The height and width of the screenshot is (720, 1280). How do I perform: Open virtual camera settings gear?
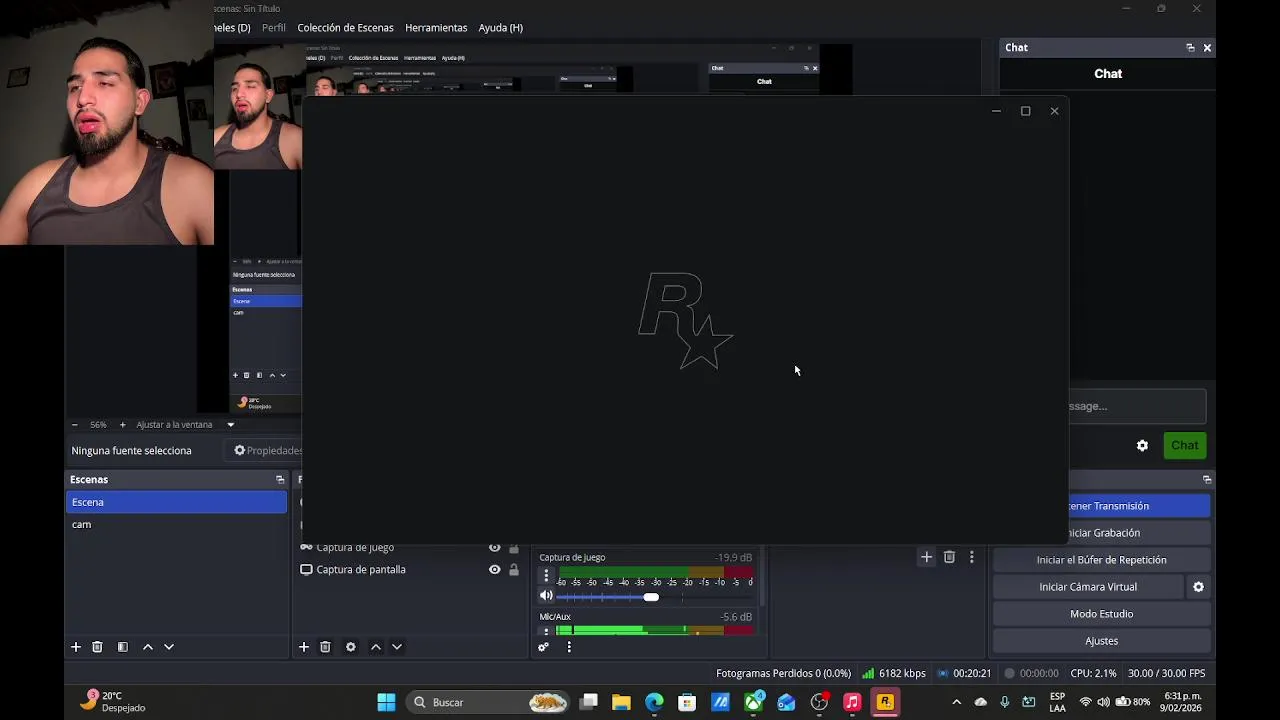point(1198,587)
